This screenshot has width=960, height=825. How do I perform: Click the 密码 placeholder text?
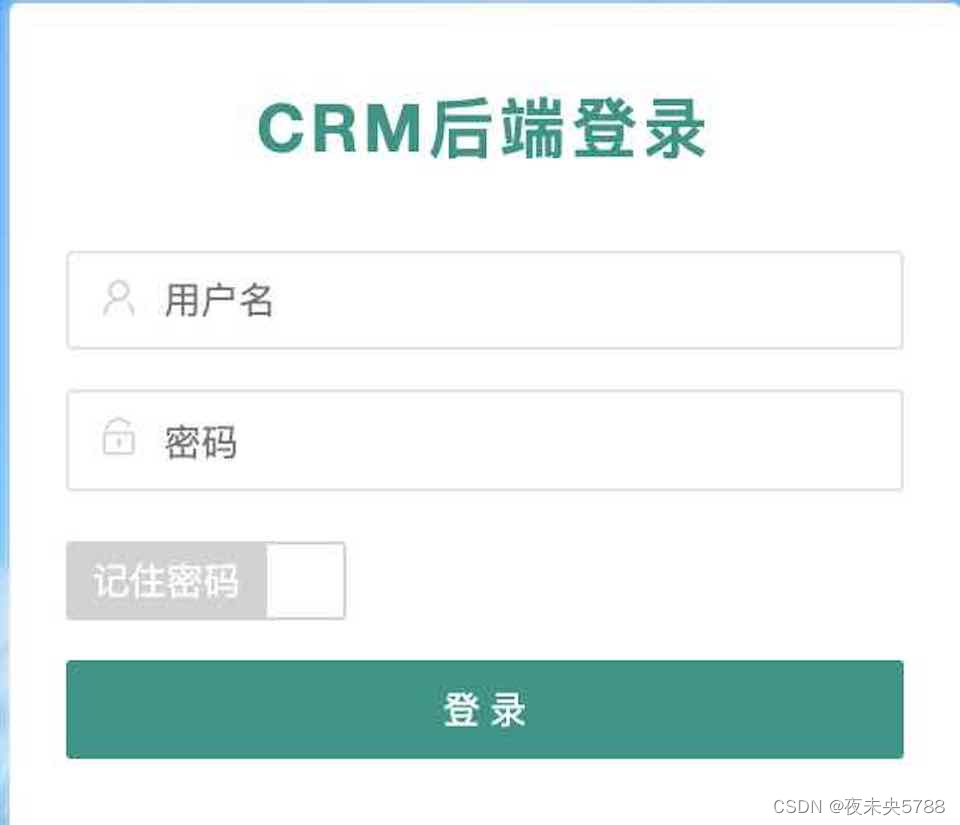201,442
